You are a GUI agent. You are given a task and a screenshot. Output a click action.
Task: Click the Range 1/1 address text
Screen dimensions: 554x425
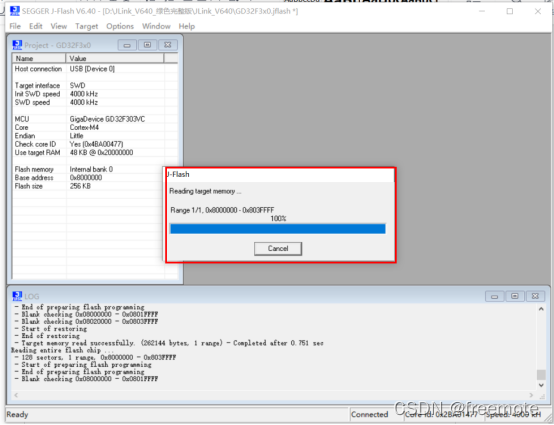click(x=222, y=210)
